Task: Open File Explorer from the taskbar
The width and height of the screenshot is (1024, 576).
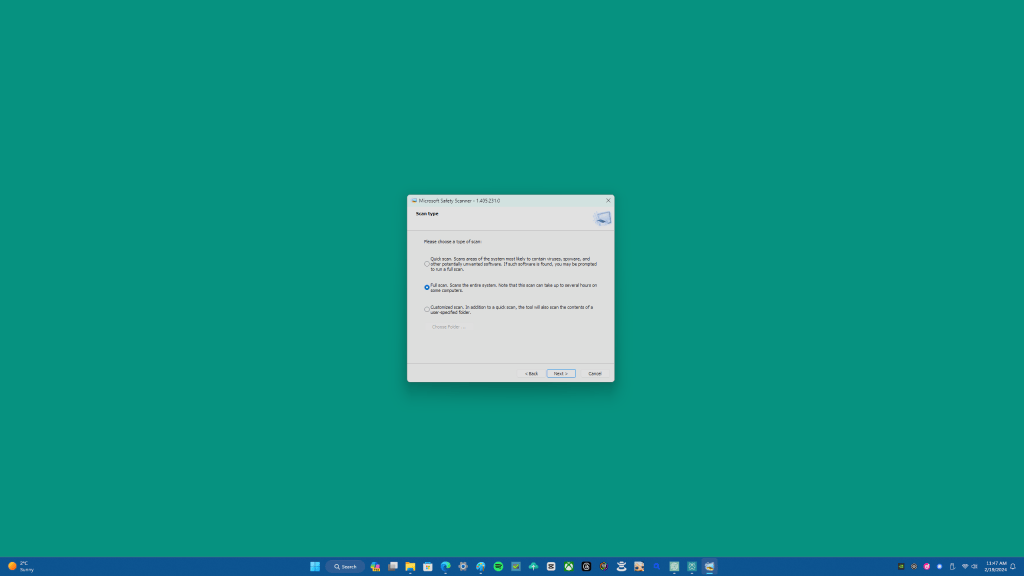Action: click(410, 566)
